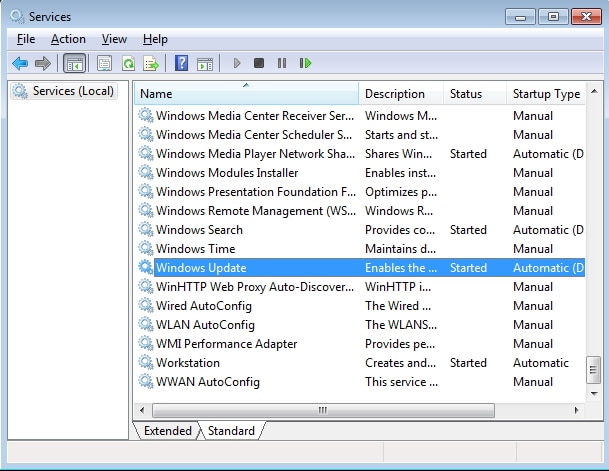Click Automatic startup type of Workstation
The image size is (609, 471).
click(x=541, y=363)
